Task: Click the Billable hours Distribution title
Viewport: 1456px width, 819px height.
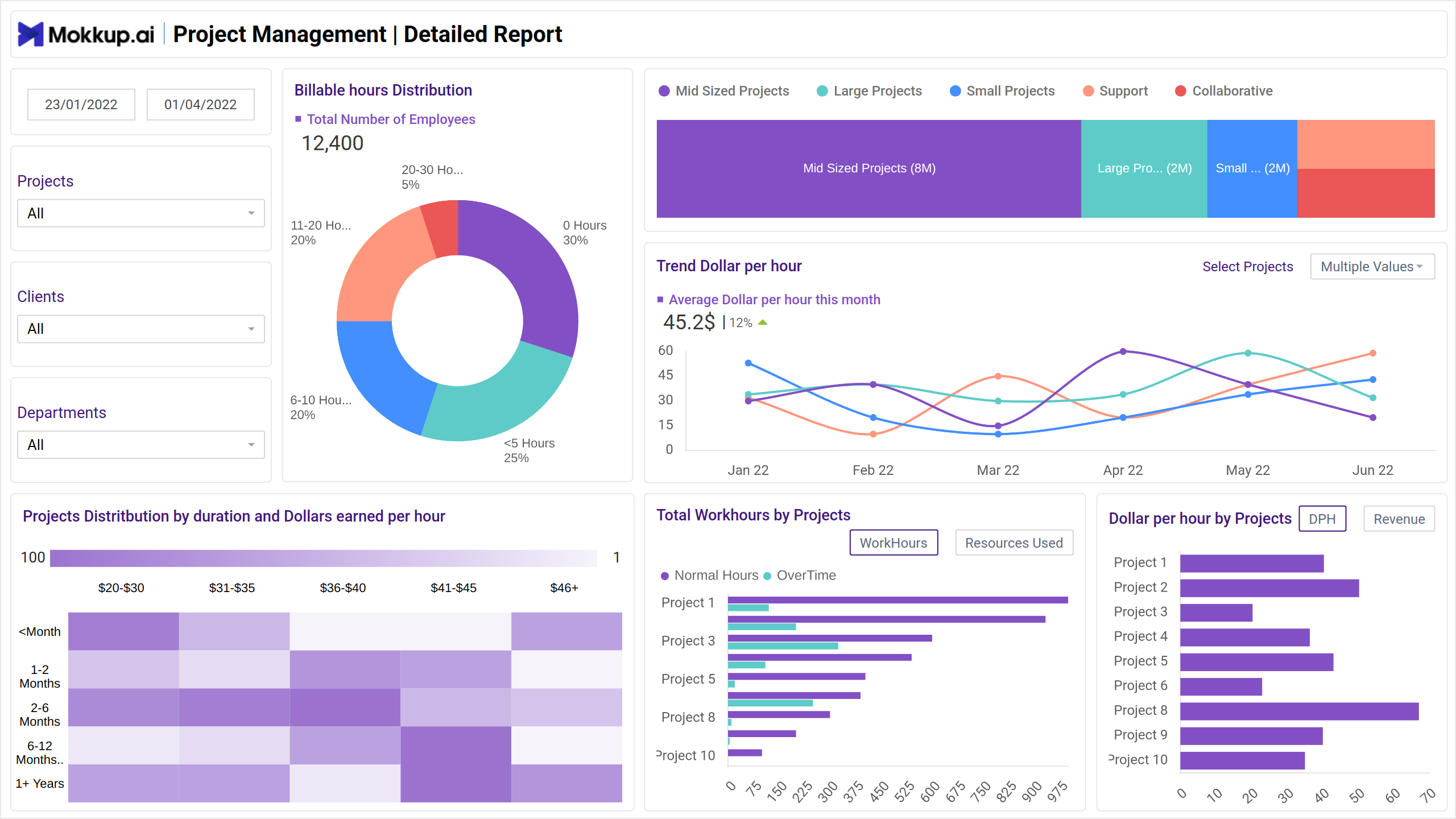Action: (383, 90)
